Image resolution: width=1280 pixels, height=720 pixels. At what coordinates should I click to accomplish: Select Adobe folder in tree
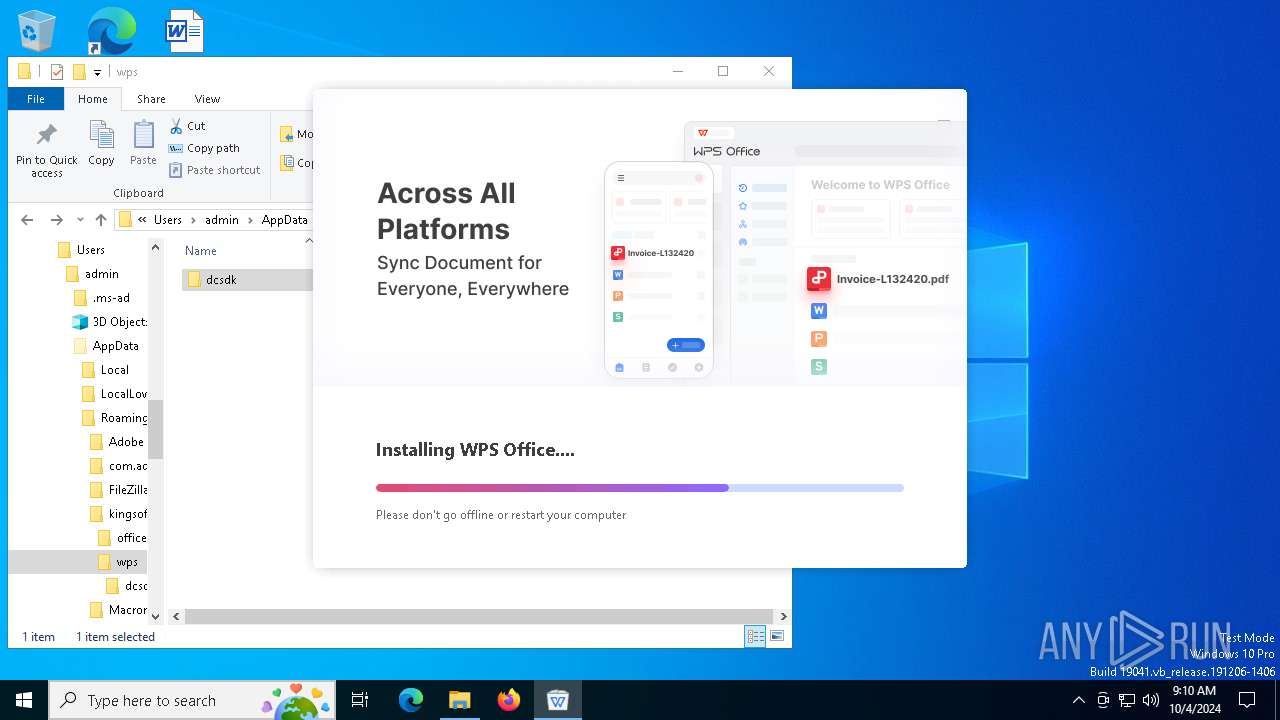(126, 442)
